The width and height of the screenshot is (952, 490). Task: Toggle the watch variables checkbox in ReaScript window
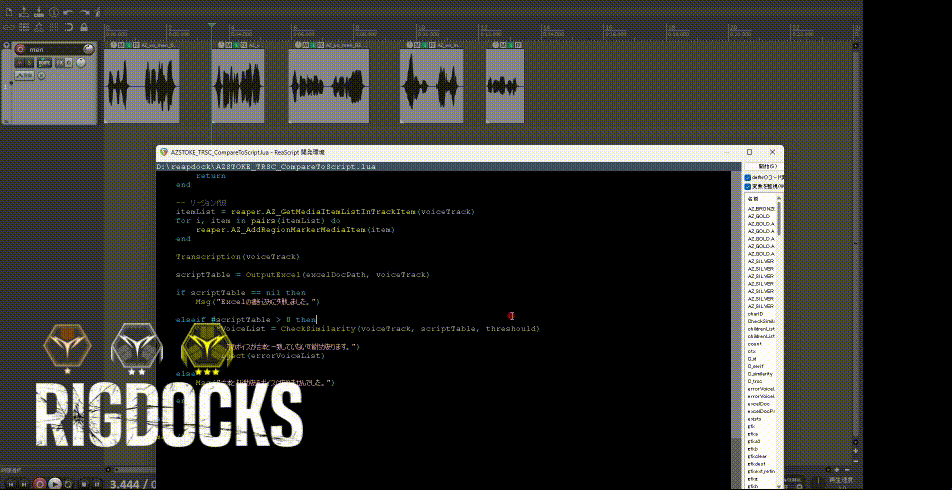(748, 186)
